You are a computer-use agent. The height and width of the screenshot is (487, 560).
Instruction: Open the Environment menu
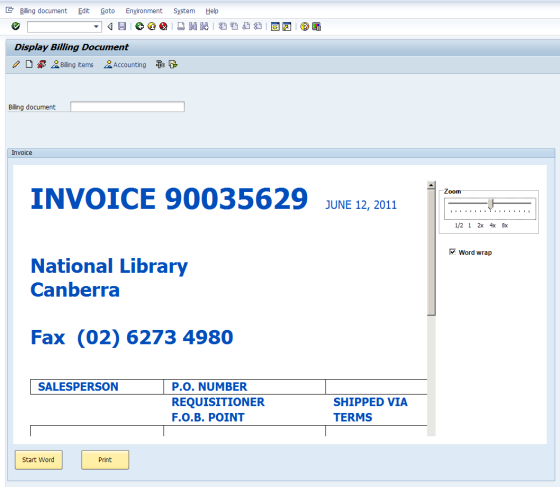(x=144, y=11)
